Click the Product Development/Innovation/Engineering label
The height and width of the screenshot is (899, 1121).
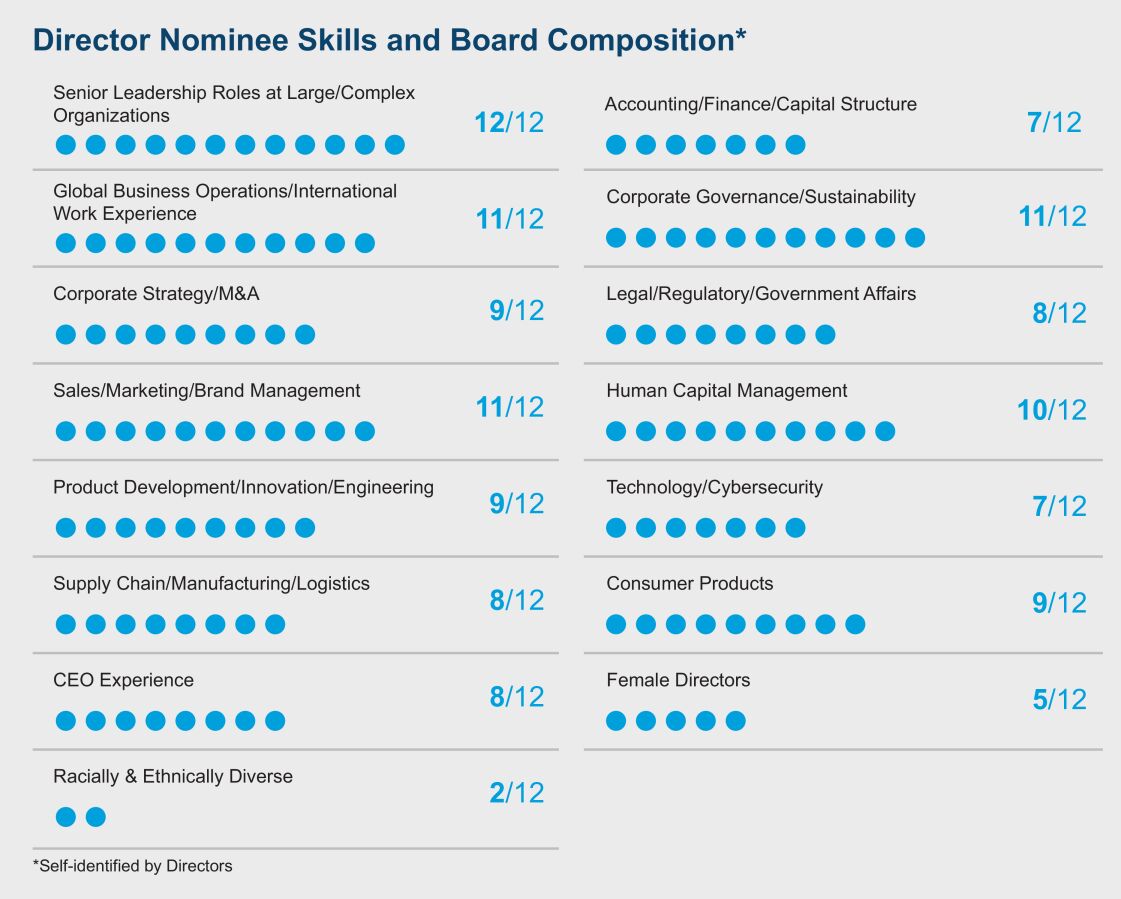click(x=243, y=488)
